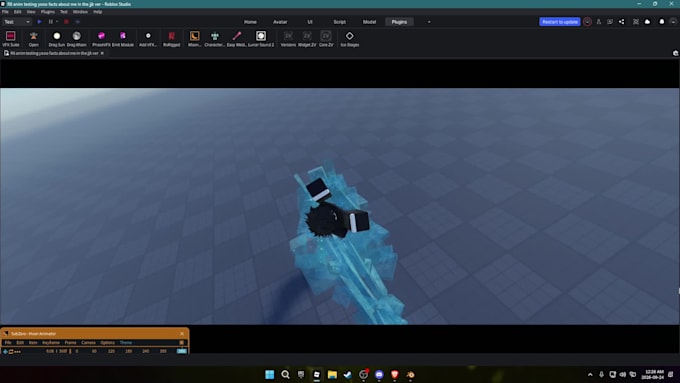This screenshot has width=680, height=383.
Task: Open Moon Animator File menu
Action: tap(8, 343)
